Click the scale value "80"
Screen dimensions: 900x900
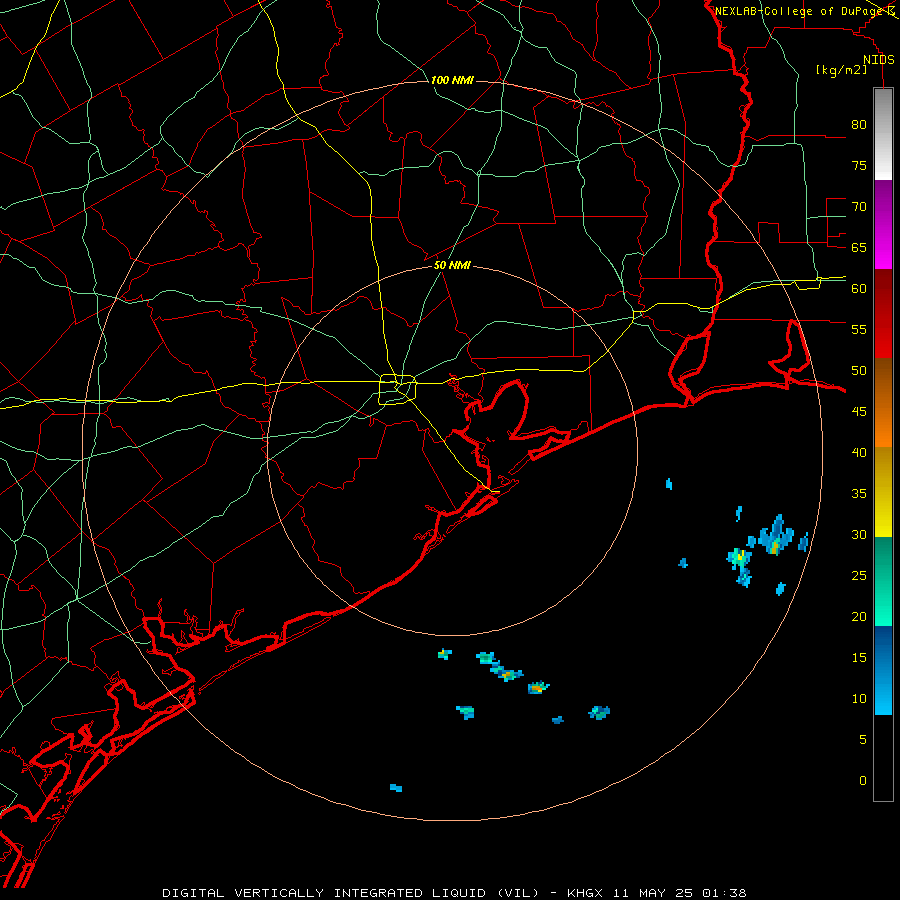coord(859,125)
